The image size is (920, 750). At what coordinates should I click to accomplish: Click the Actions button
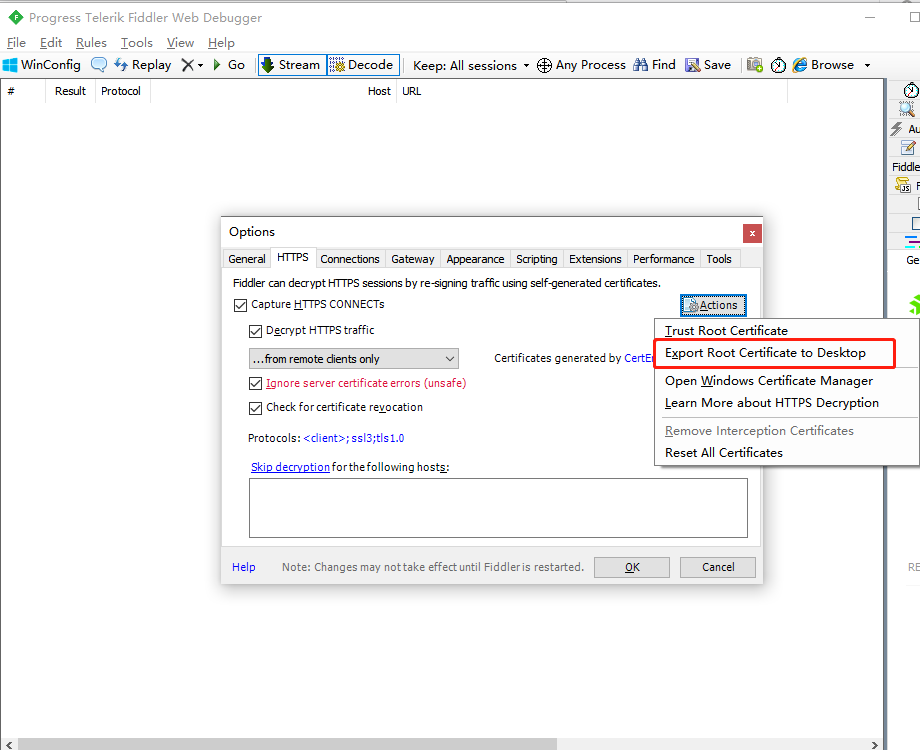coord(713,305)
